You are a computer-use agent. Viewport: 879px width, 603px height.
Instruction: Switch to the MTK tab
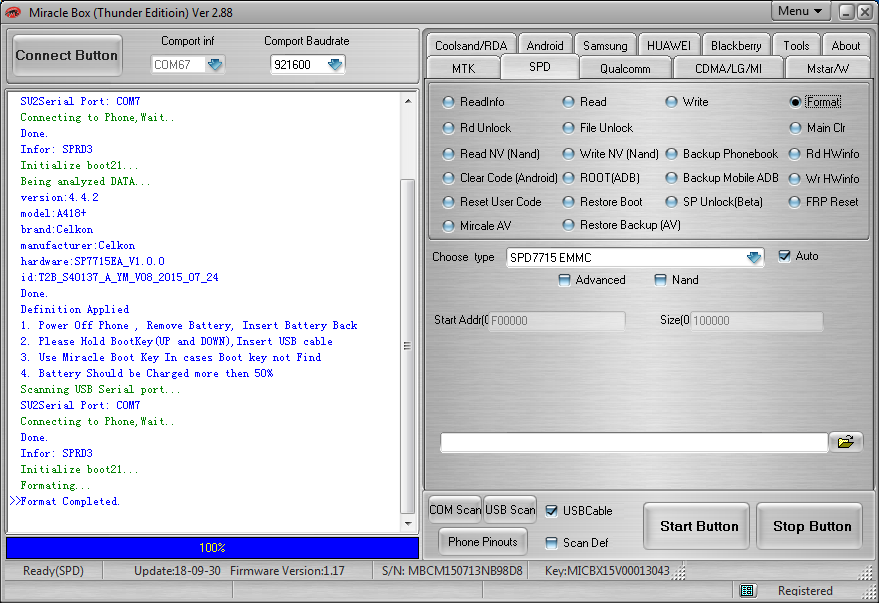(x=463, y=68)
